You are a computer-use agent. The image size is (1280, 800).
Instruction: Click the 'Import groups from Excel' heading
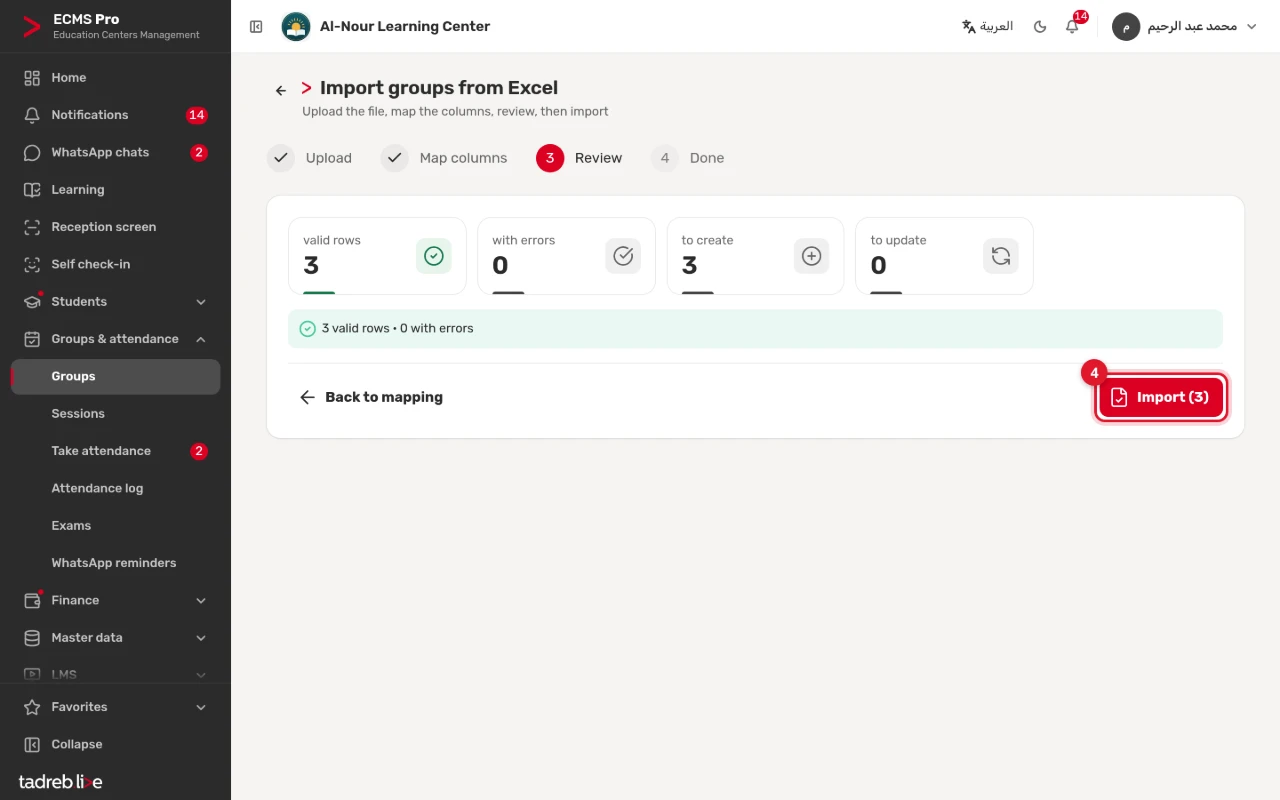(439, 88)
